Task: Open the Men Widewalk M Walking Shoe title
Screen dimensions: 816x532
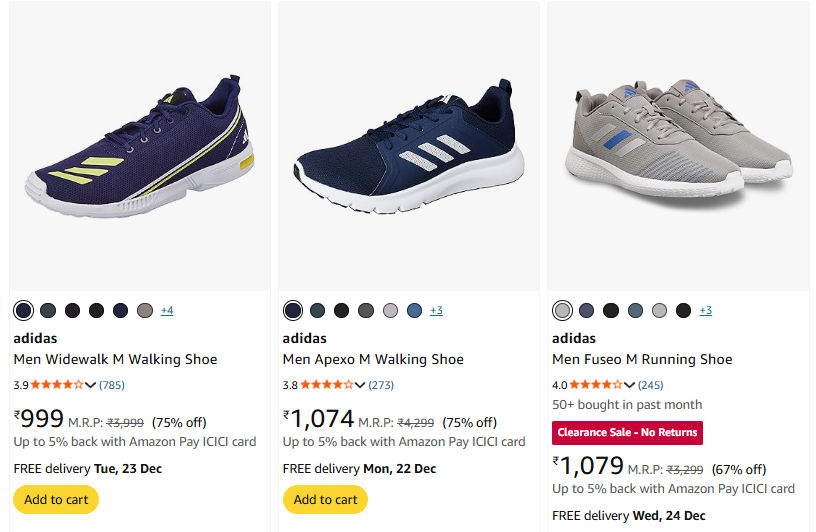Action: [x=115, y=359]
